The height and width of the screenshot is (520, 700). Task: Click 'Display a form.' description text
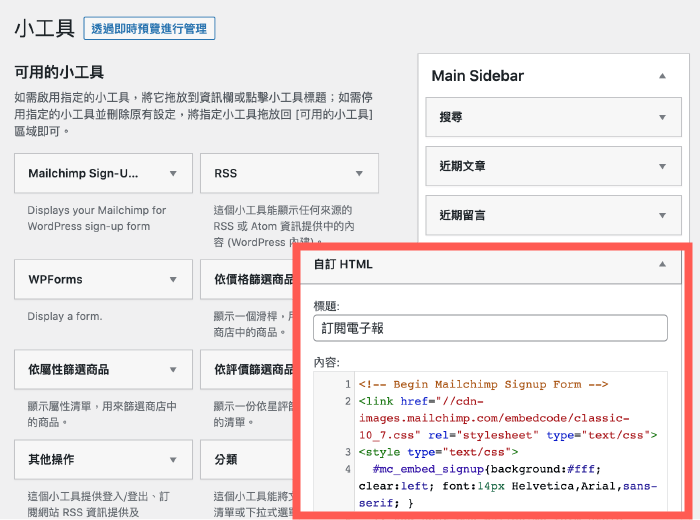[65, 316]
